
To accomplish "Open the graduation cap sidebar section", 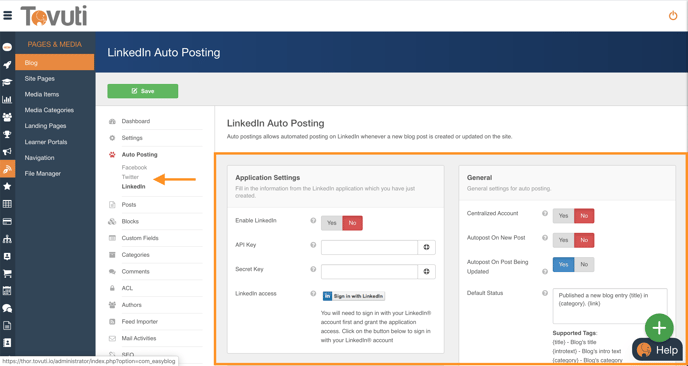I will pyautogui.click(x=7, y=82).
